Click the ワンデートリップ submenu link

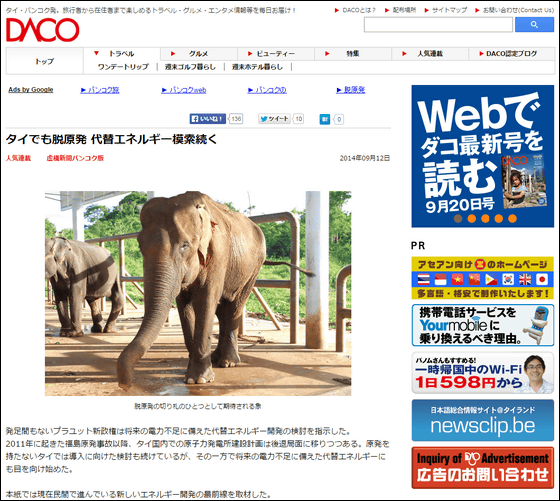click(x=123, y=67)
